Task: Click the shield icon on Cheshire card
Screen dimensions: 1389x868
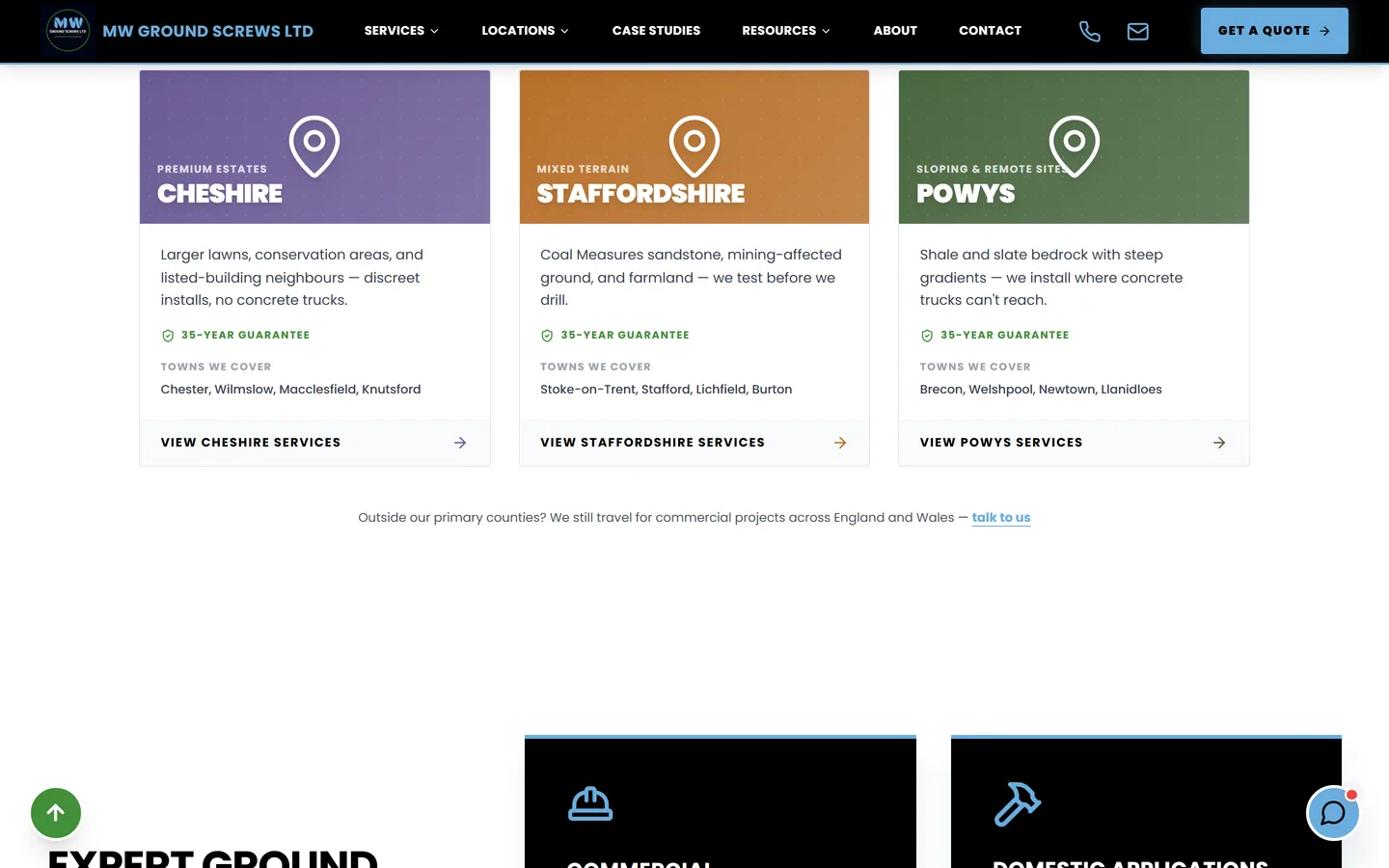Action: click(x=168, y=336)
